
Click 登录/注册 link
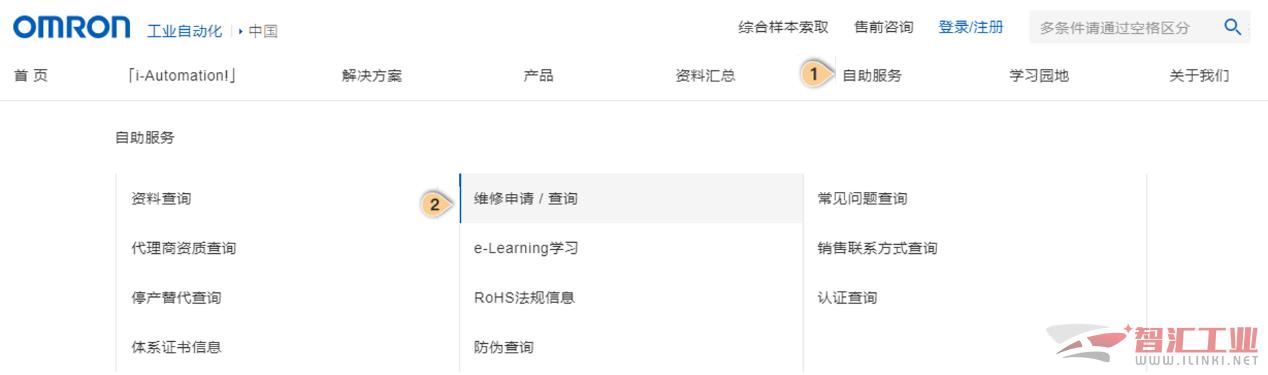[970, 27]
